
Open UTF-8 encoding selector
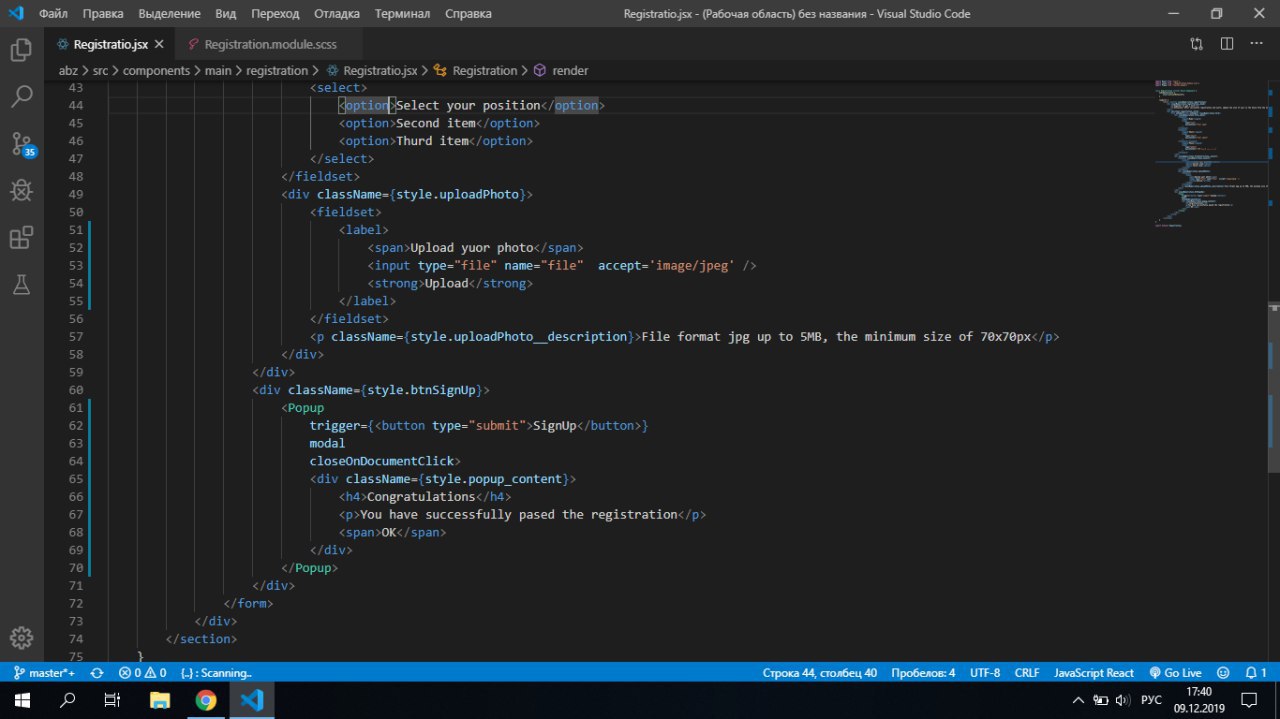(x=984, y=673)
